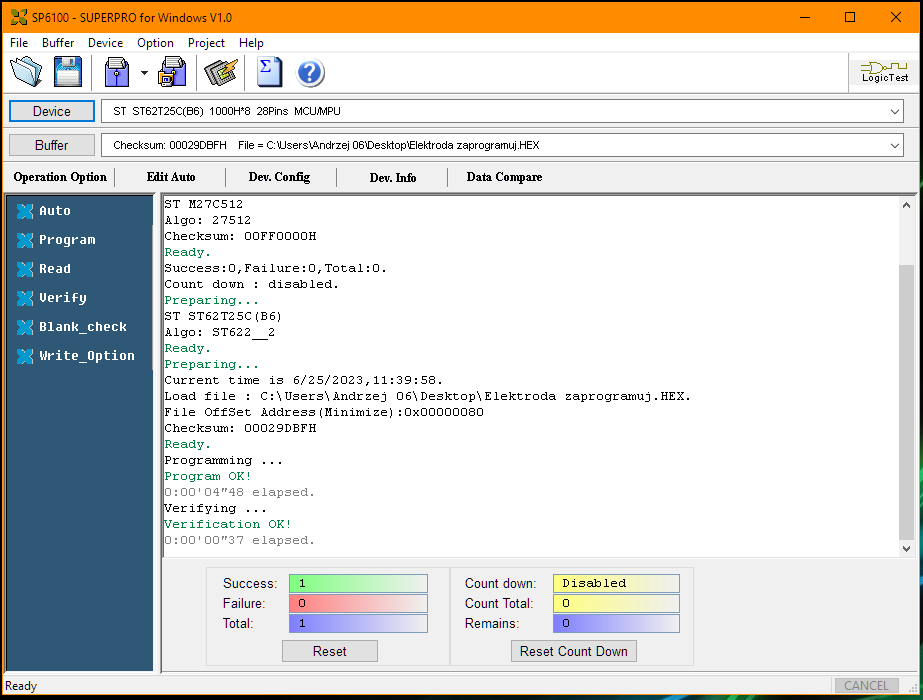923x700 pixels.
Task: Click the 'Programming ...' log line
Action: (x=224, y=460)
